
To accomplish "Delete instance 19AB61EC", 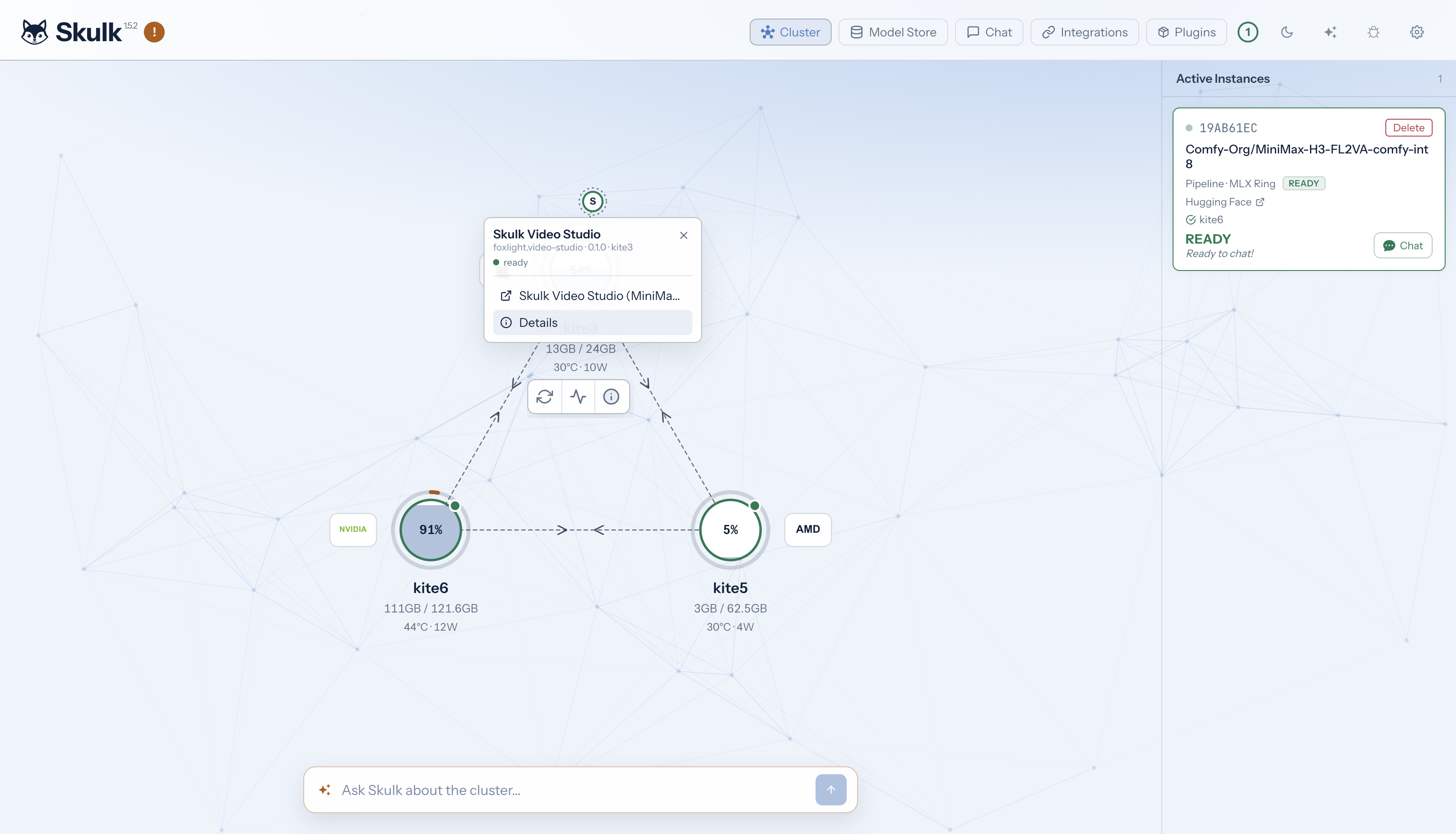I will coord(1408,128).
